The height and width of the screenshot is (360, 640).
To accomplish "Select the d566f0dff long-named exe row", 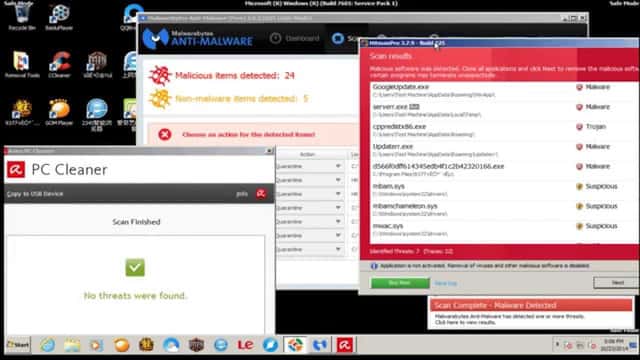I will (504, 170).
